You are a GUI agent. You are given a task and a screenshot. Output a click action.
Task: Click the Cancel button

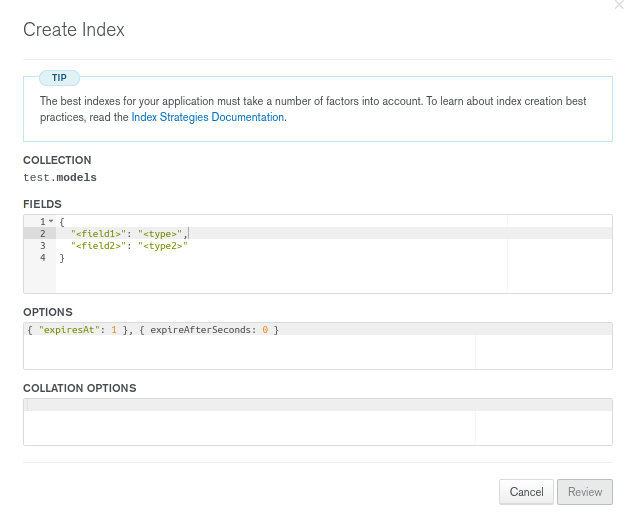click(x=526, y=492)
